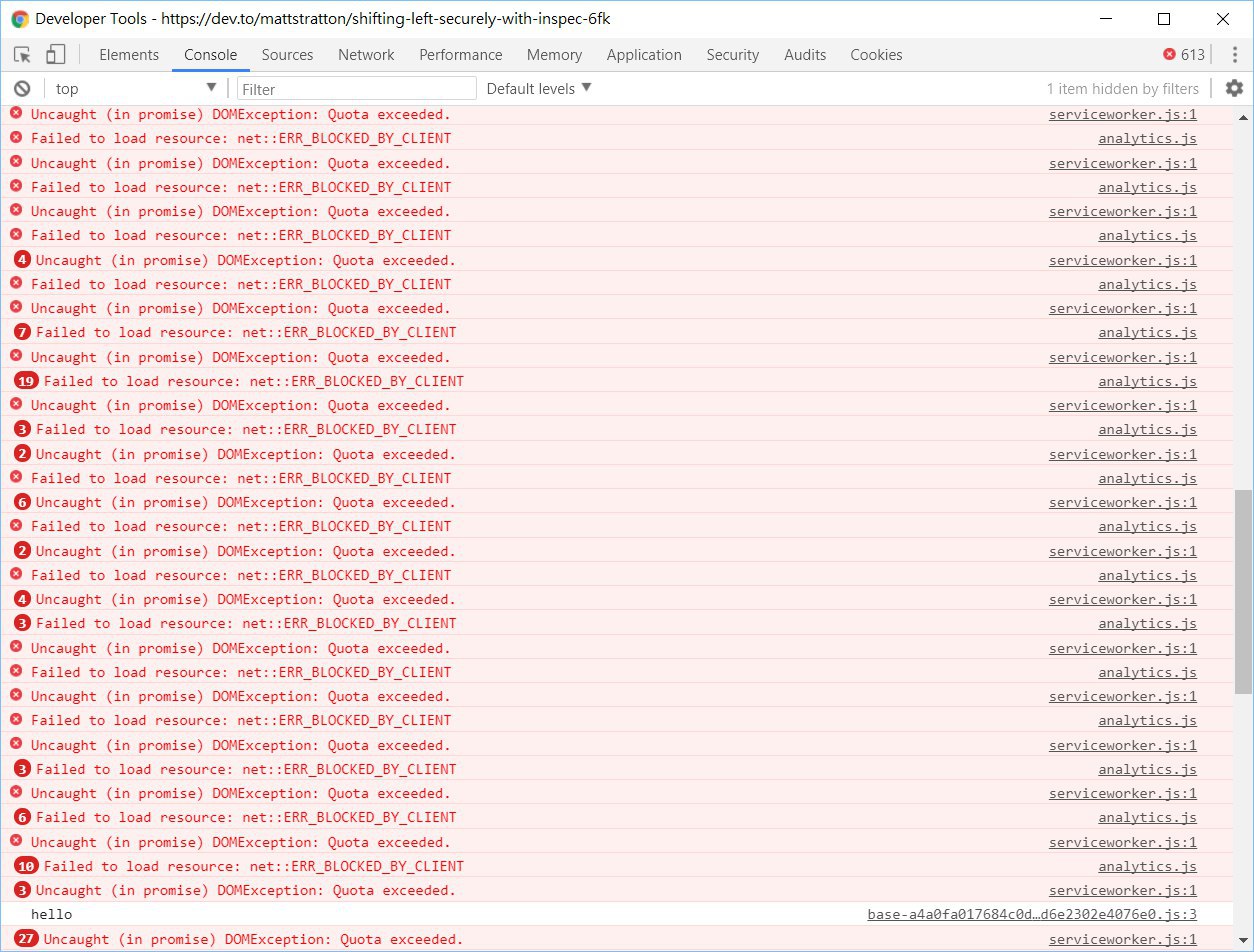Clear console with the ban icon
Viewport: 1254px width, 952px height.
22,89
